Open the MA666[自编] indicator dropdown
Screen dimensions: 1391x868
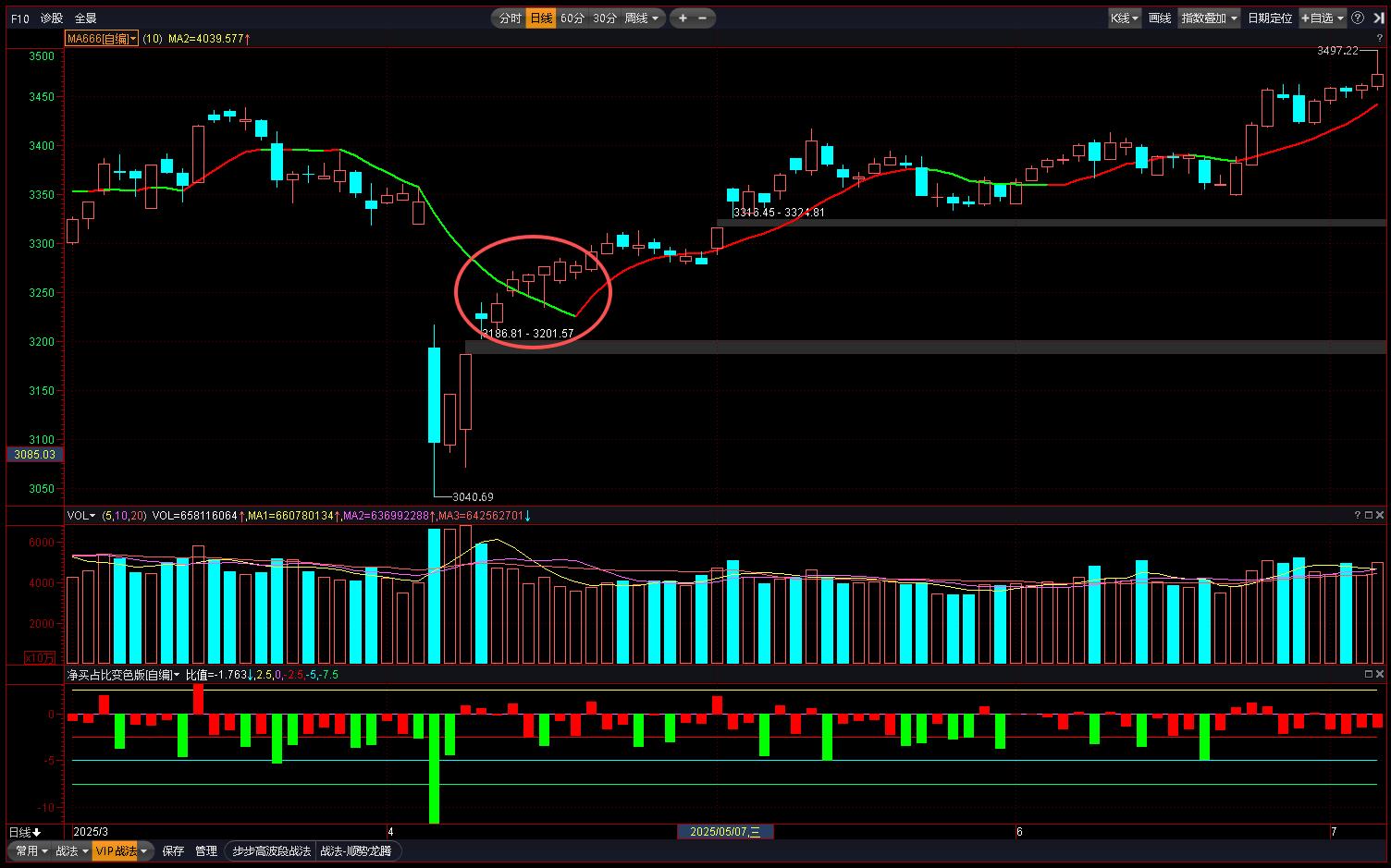102,39
